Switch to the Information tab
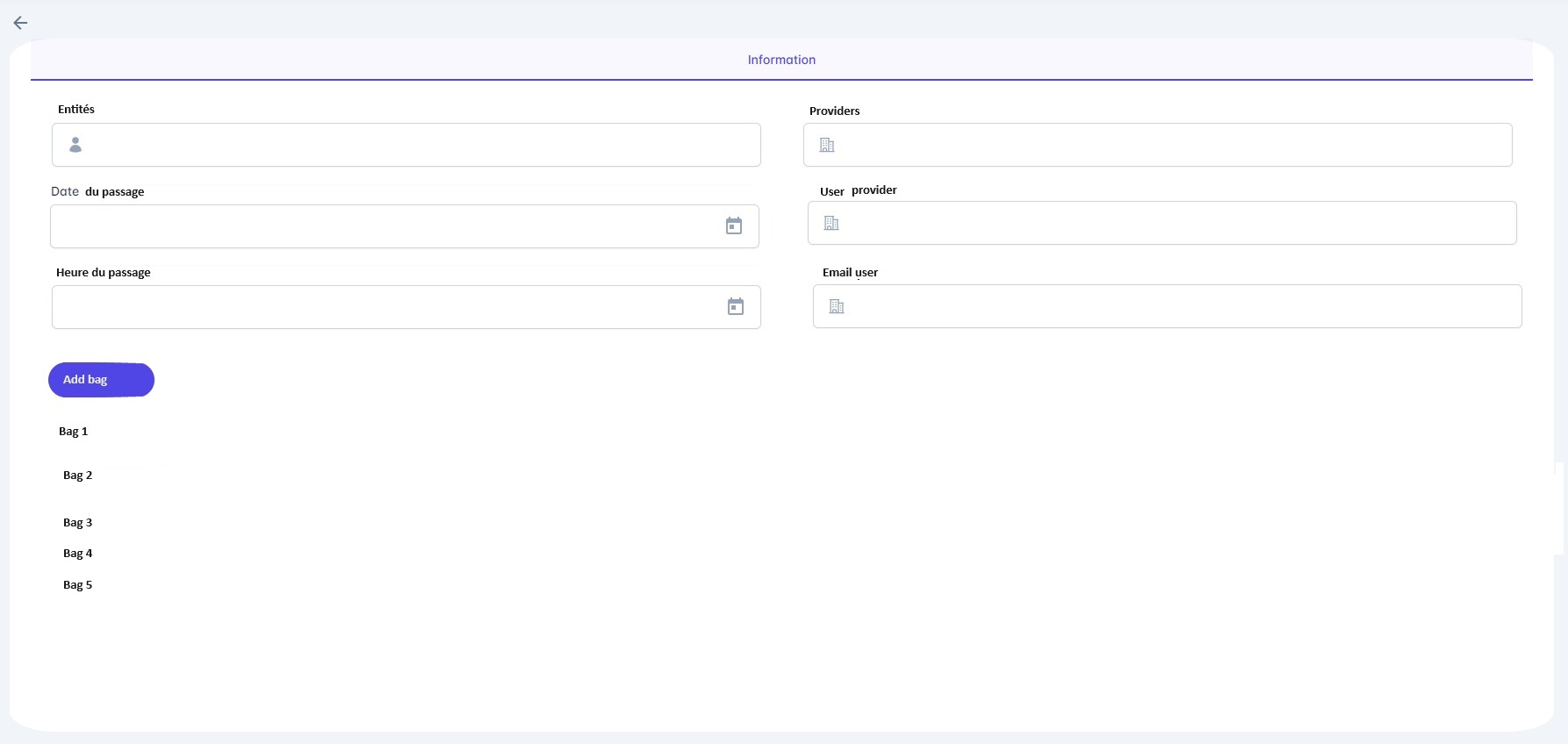 pyautogui.click(x=781, y=60)
